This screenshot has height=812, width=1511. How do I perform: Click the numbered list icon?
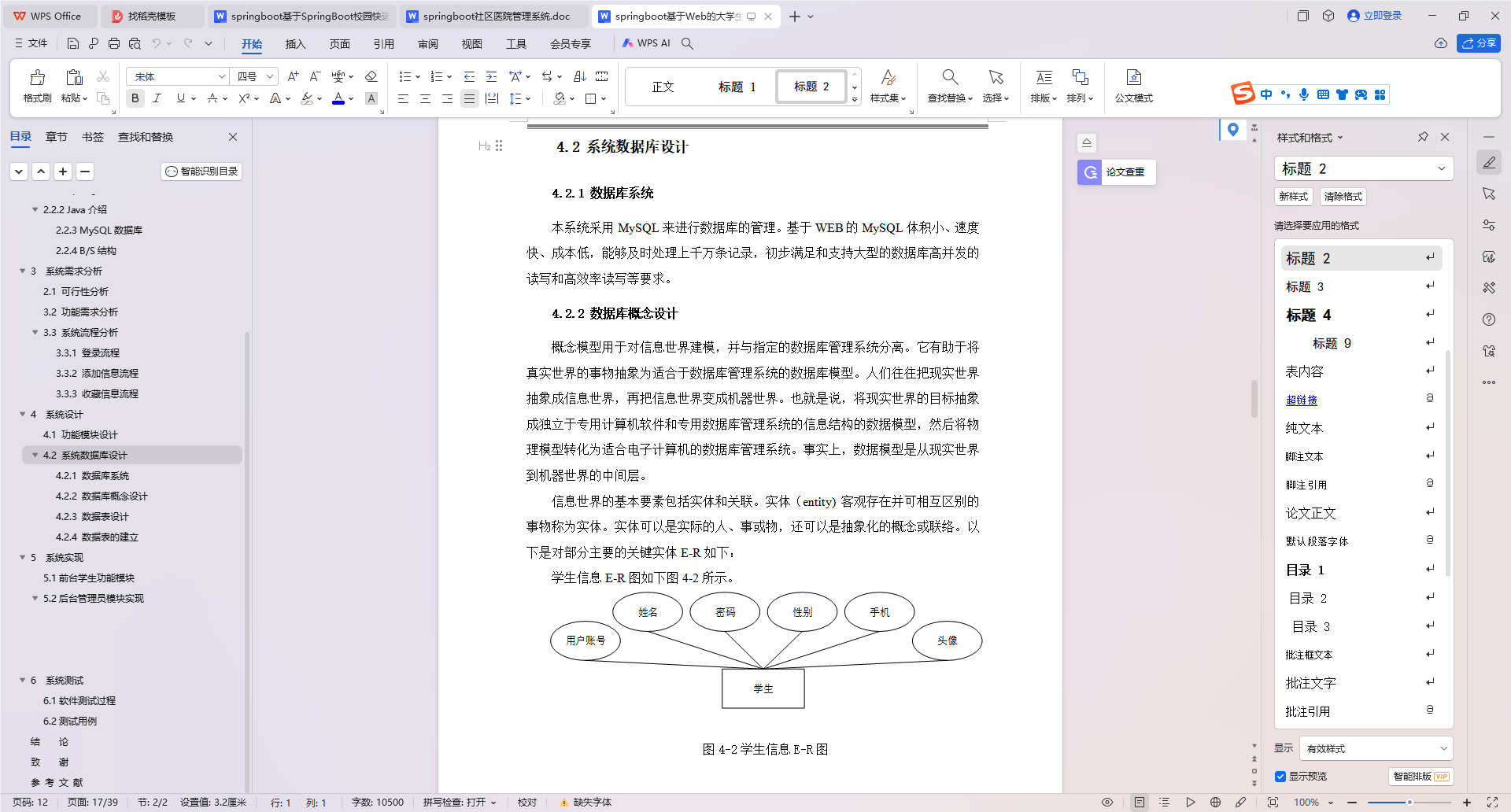[437, 76]
